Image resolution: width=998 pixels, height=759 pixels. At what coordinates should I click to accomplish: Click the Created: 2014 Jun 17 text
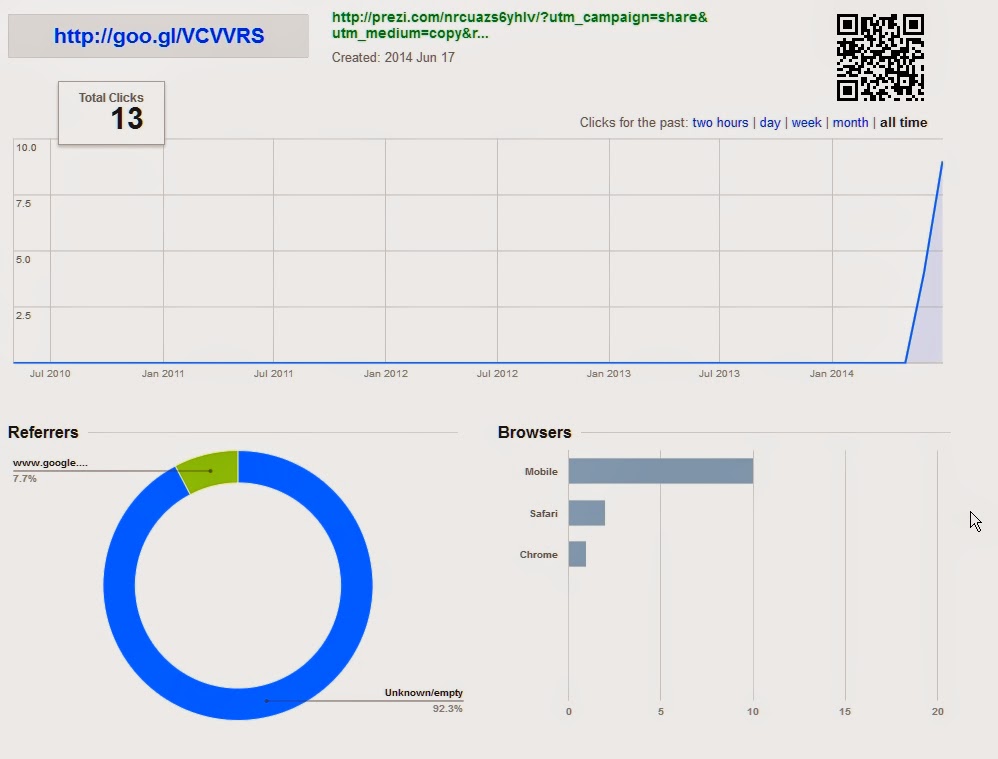tap(393, 57)
